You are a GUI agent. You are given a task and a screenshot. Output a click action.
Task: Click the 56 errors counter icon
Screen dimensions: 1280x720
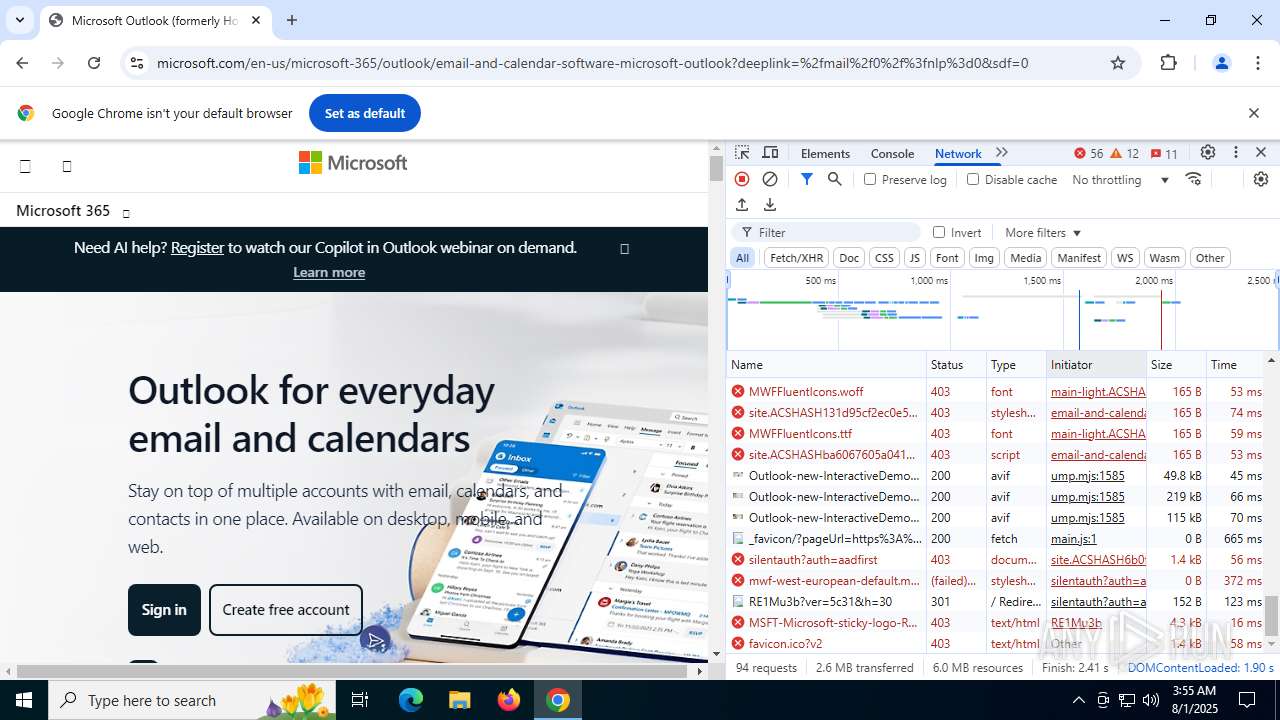pyautogui.click(x=1088, y=153)
